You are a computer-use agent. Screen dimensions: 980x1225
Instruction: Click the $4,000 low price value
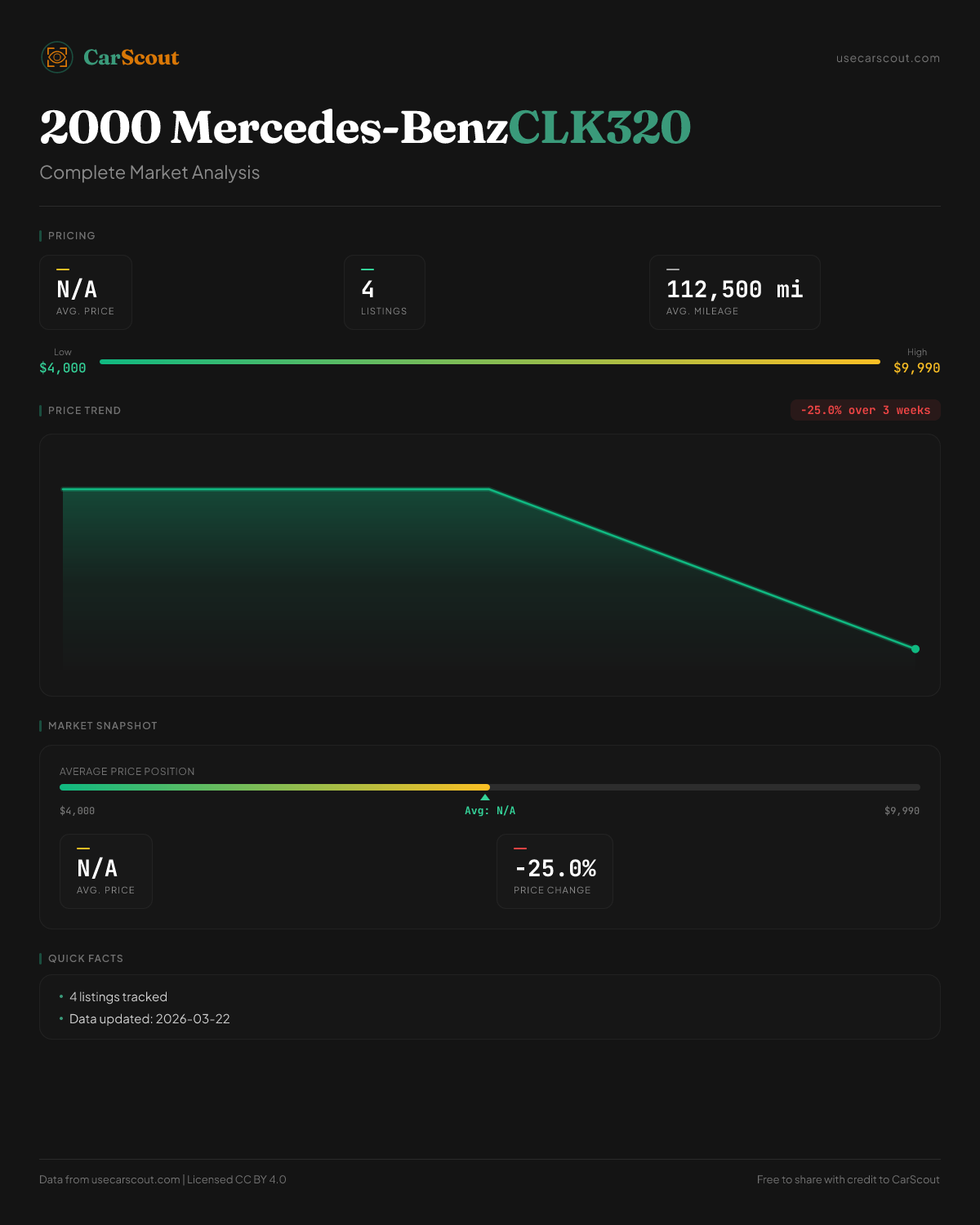click(x=63, y=368)
